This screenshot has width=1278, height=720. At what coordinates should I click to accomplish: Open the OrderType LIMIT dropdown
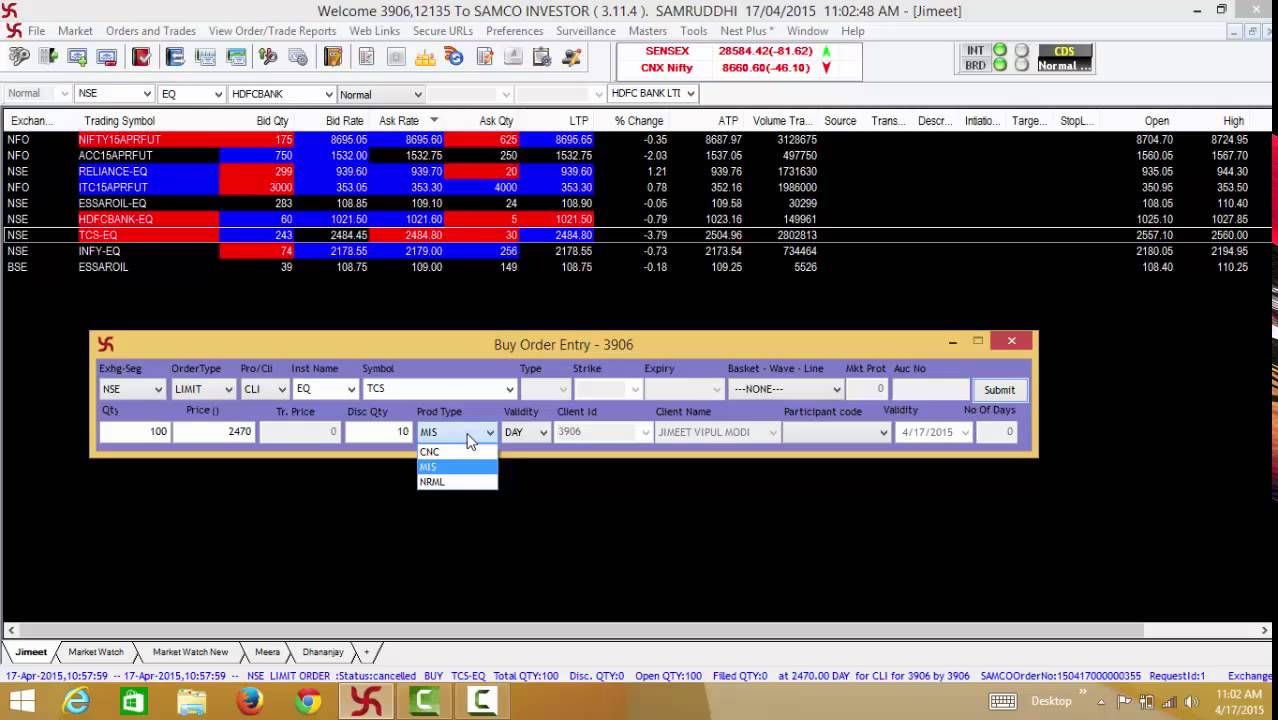pos(228,389)
